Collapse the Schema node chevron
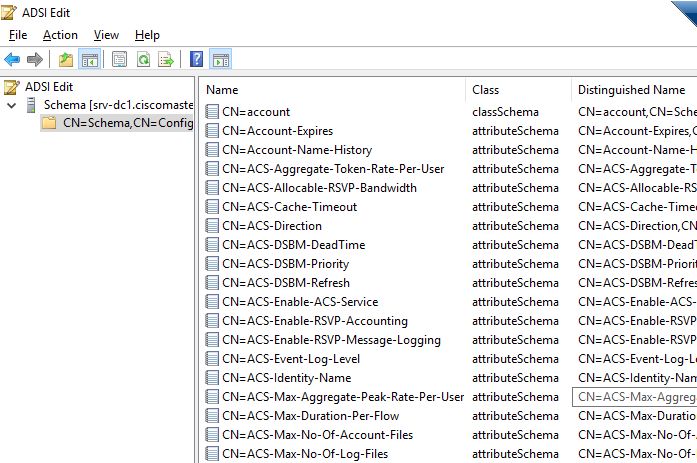The height and width of the screenshot is (463, 697). pos(12,105)
